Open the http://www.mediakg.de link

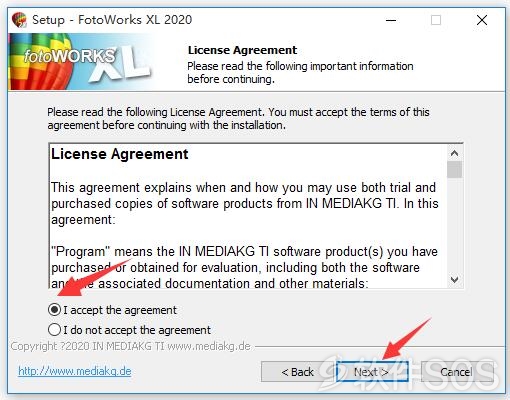point(75,371)
